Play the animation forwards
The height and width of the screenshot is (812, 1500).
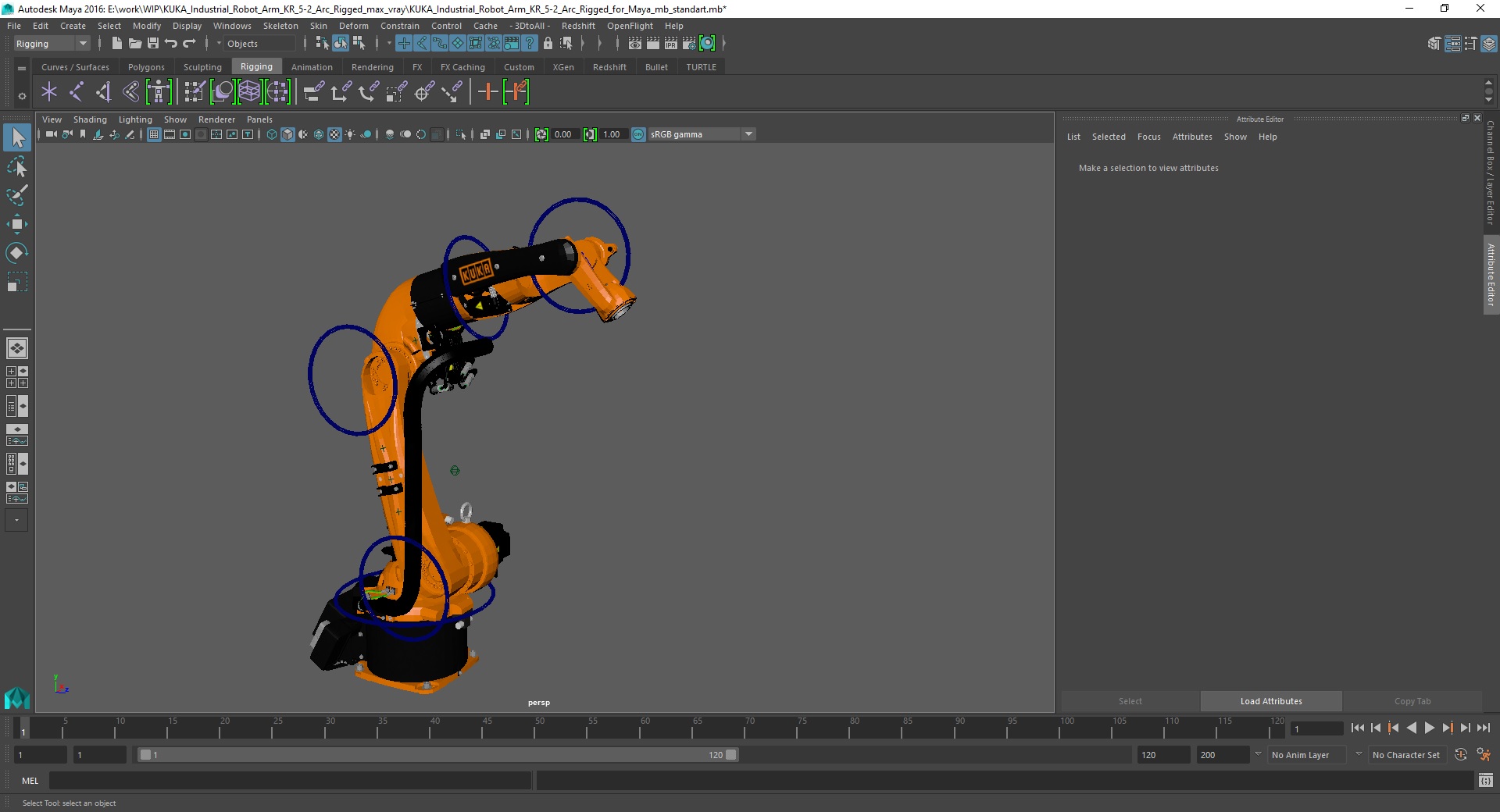pyautogui.click(x=1429, y=728)
